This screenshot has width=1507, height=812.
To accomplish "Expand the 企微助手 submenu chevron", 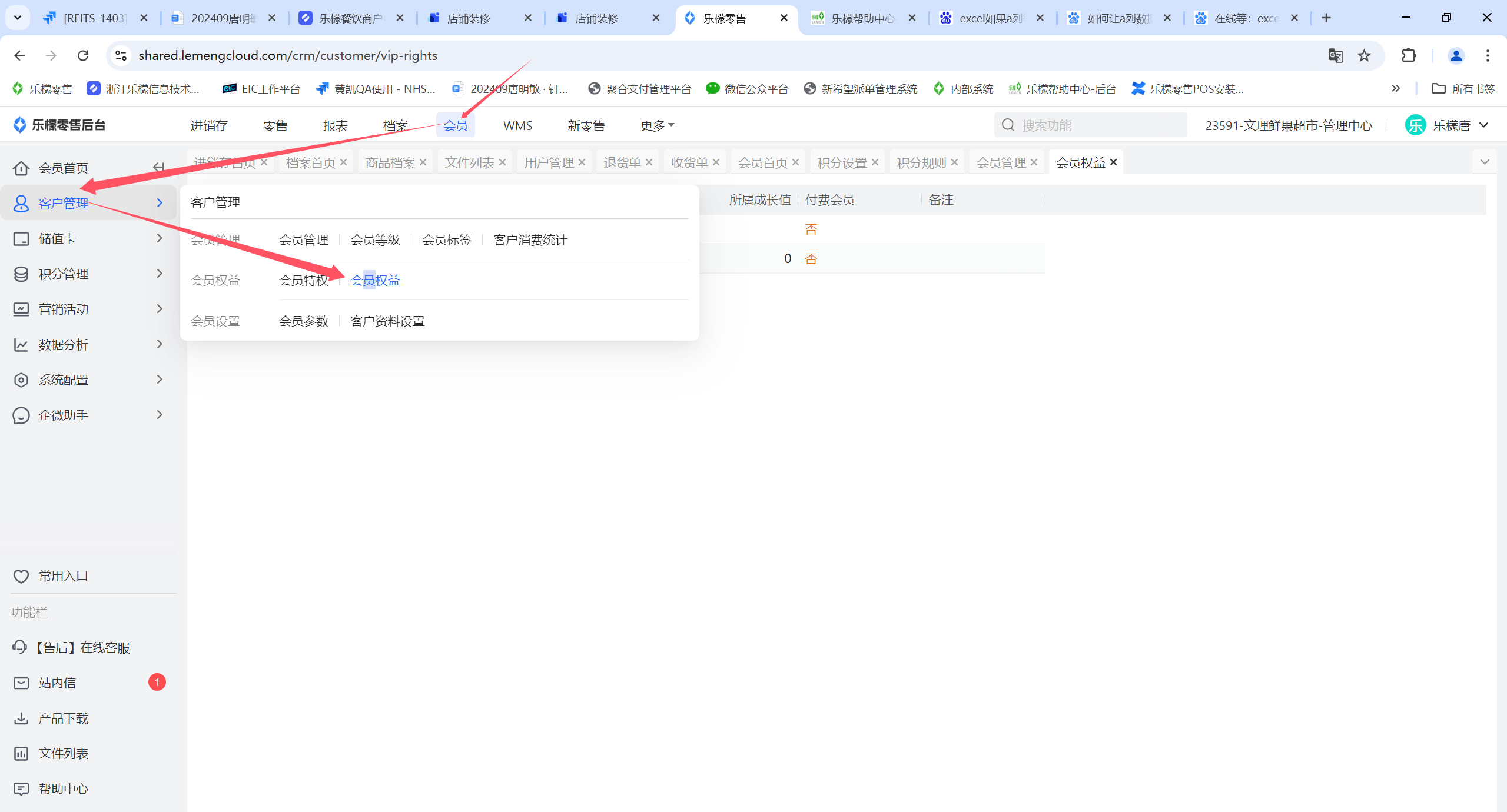I will pyautogui.click(x=160, y=415).
